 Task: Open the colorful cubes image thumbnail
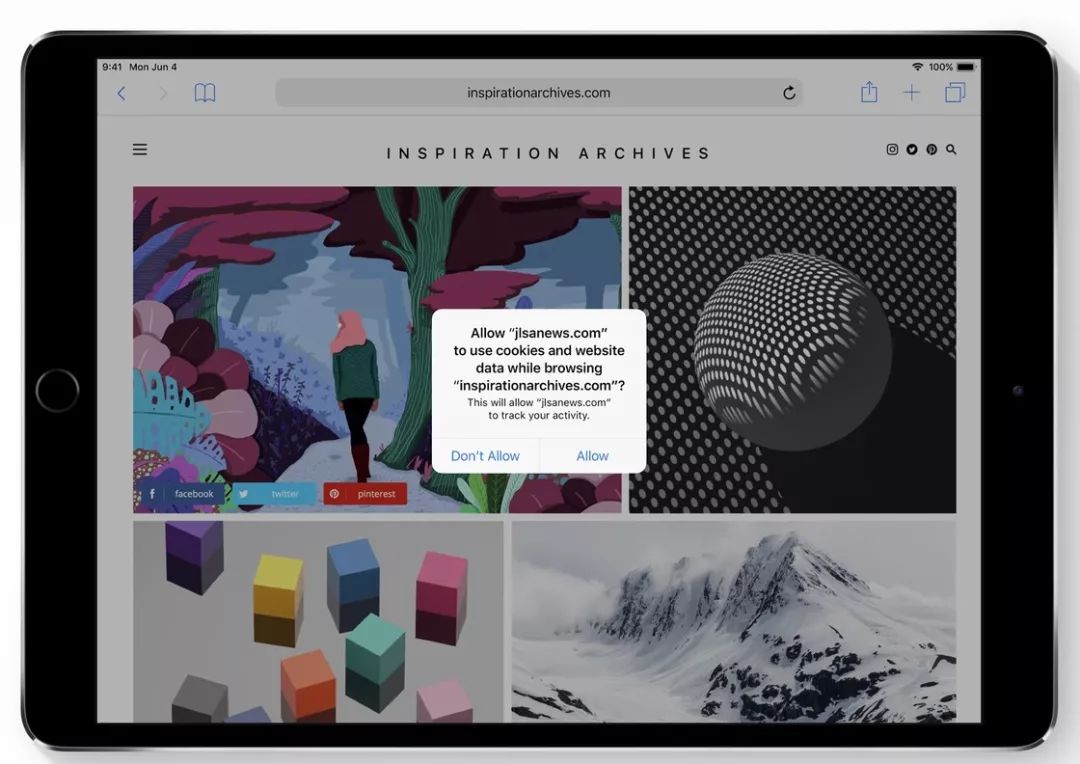coord(318,621)
